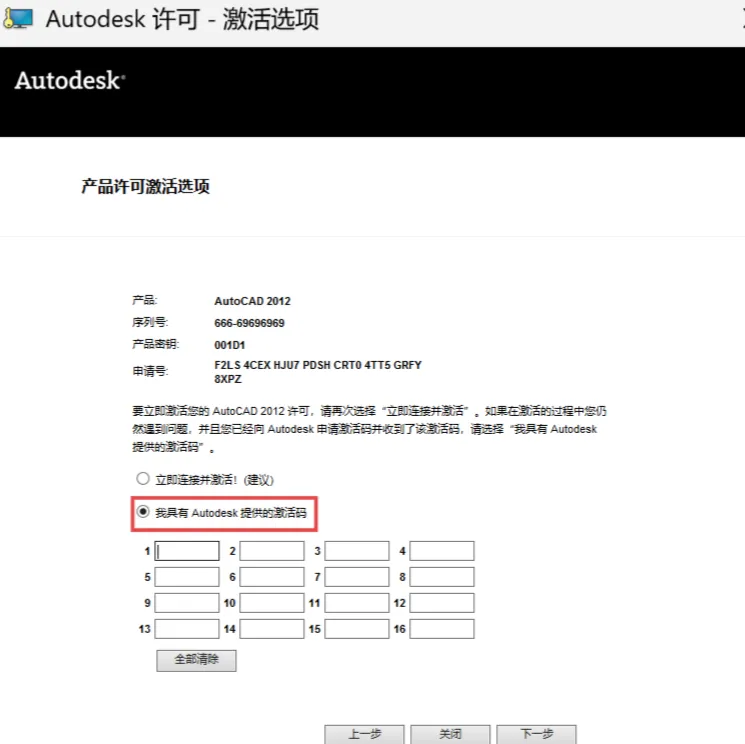Click activation code field 6
The image size is (745, 744).
point(272,577)
